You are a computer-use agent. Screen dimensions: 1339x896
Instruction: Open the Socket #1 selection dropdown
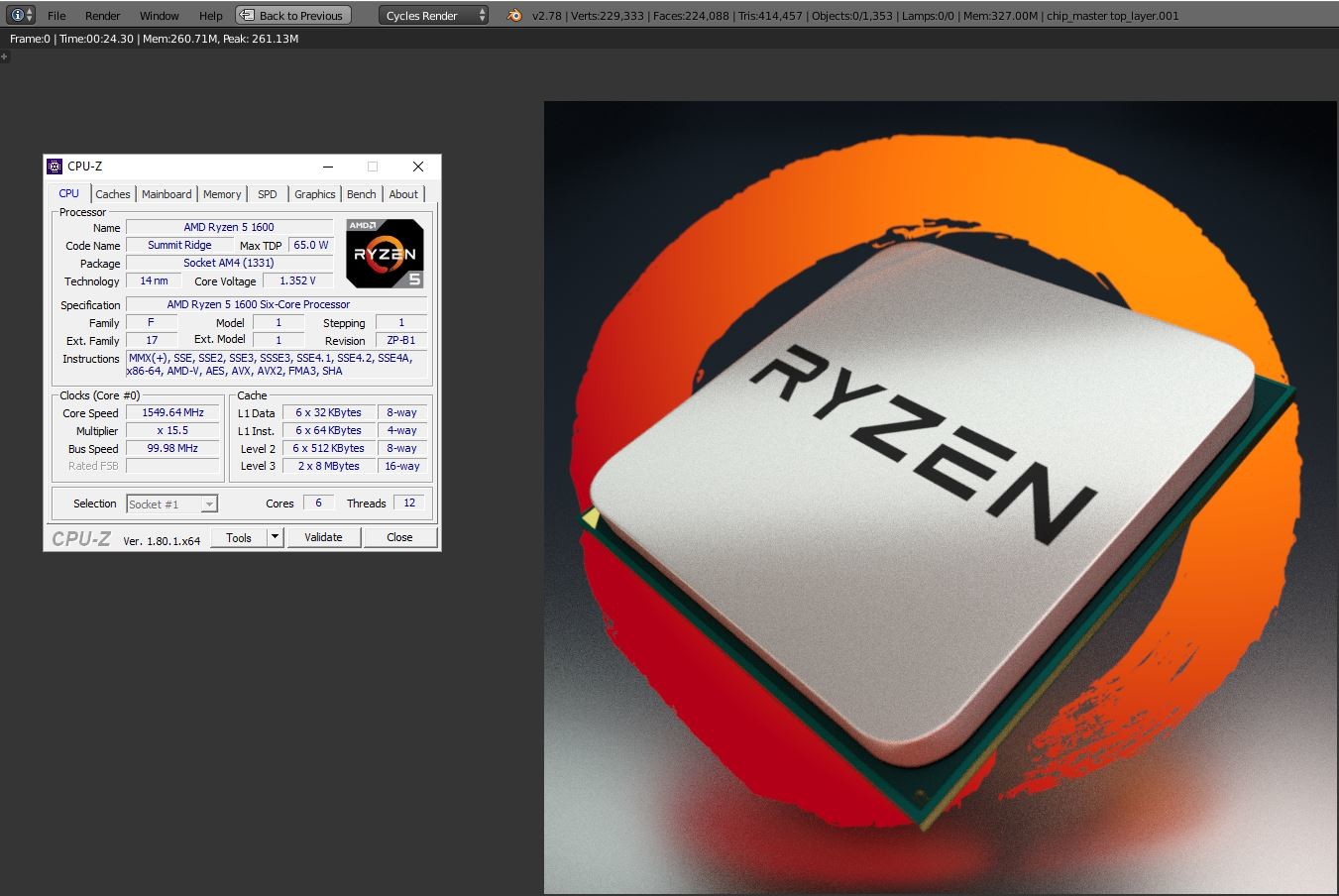171,504
